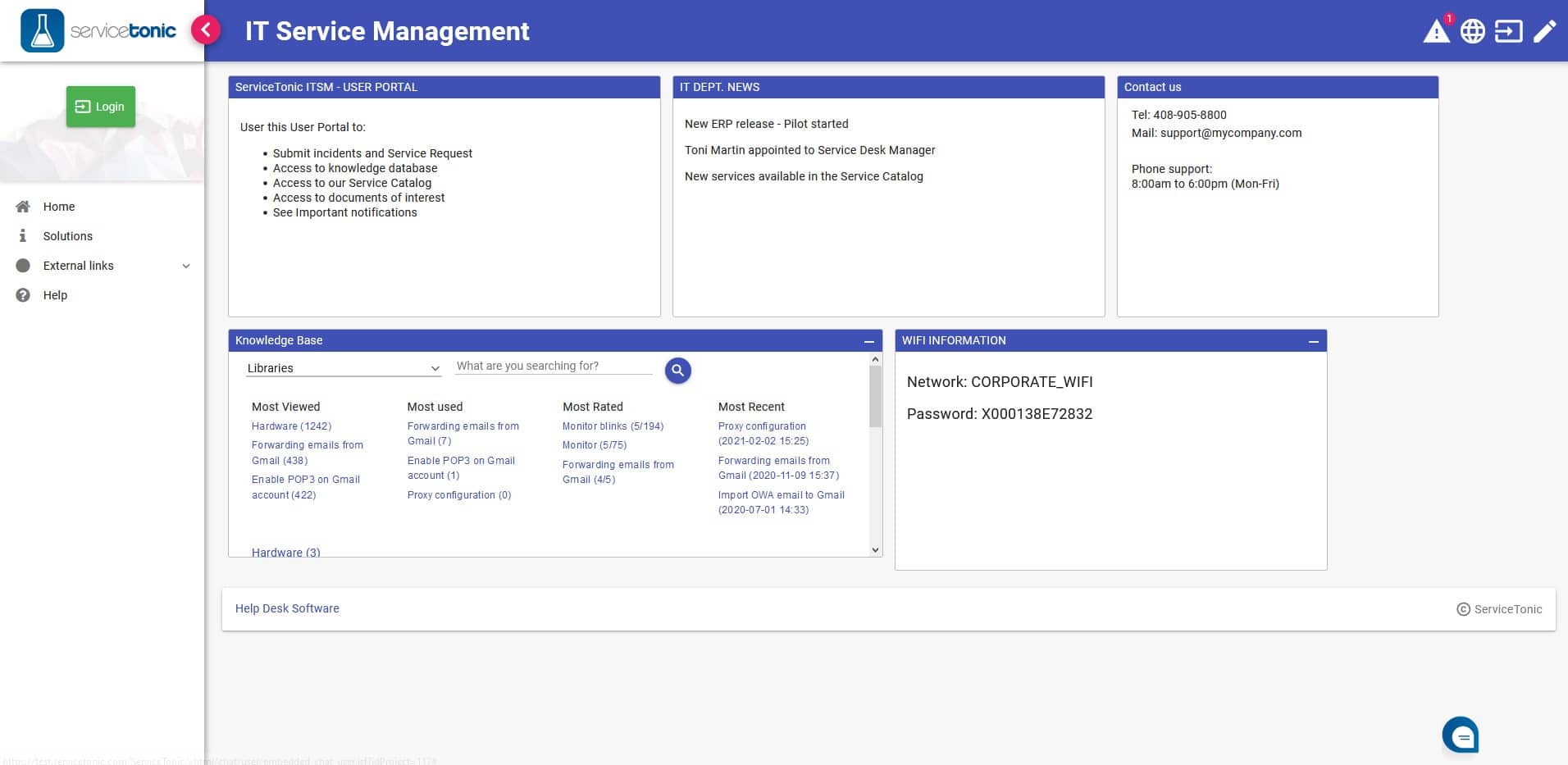Click the ServiceTonic flask logo

coord(42,30)
